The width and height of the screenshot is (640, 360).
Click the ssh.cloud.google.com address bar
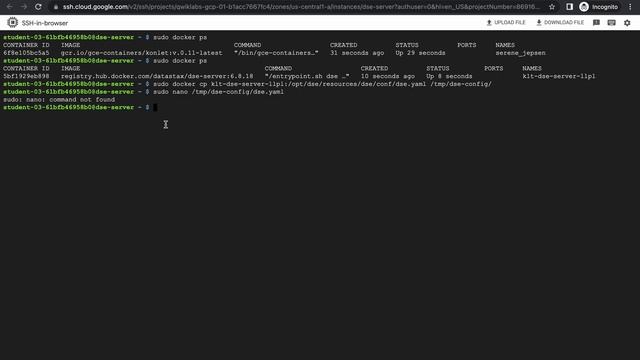(x=301, y=7)
